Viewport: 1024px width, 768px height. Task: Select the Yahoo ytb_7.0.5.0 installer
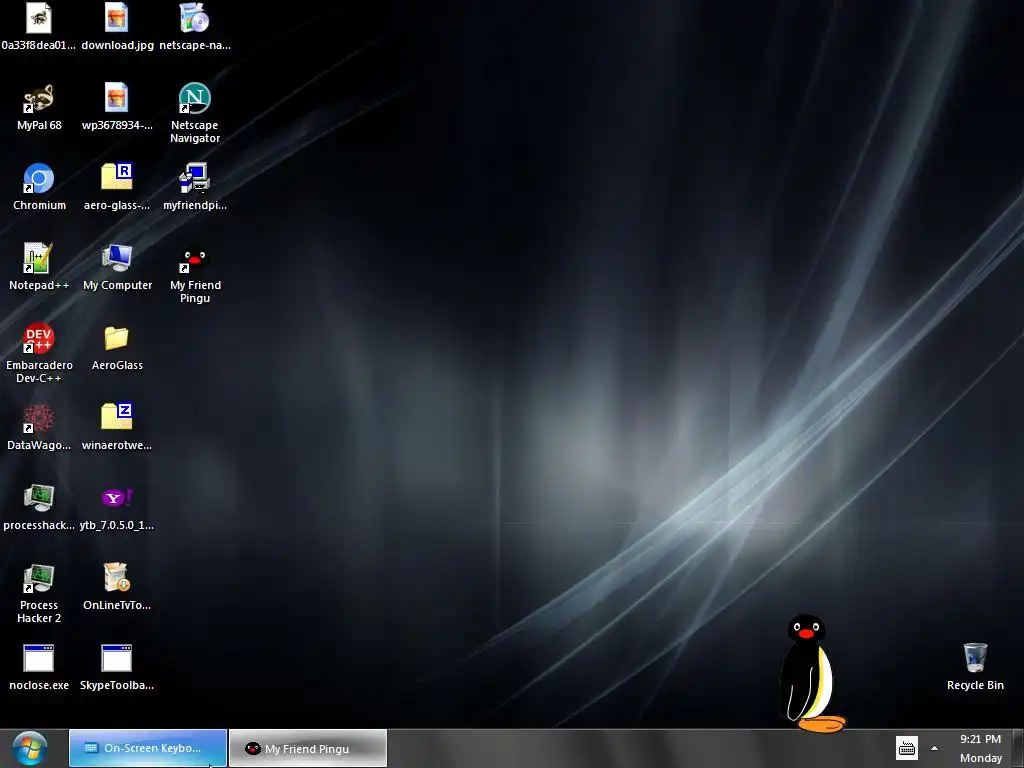[x=117, y=498]
